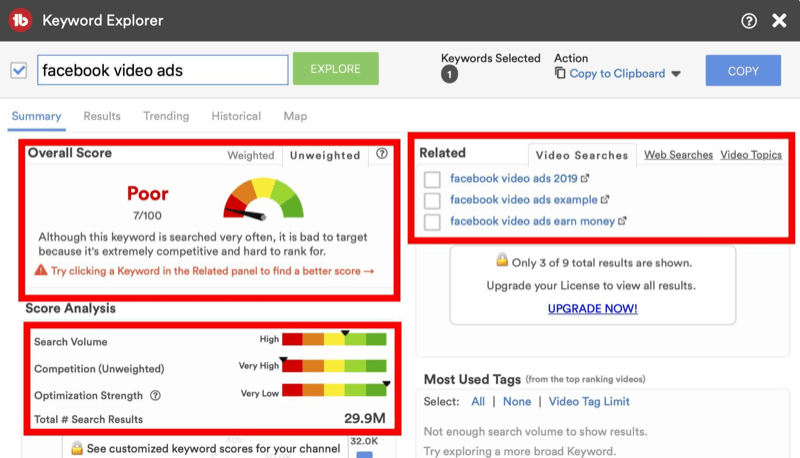This screenshot has height=458, width=800.
Task: Open the facebook video ads earn money link
Action: pyautogui.click(x=532, y=221)
